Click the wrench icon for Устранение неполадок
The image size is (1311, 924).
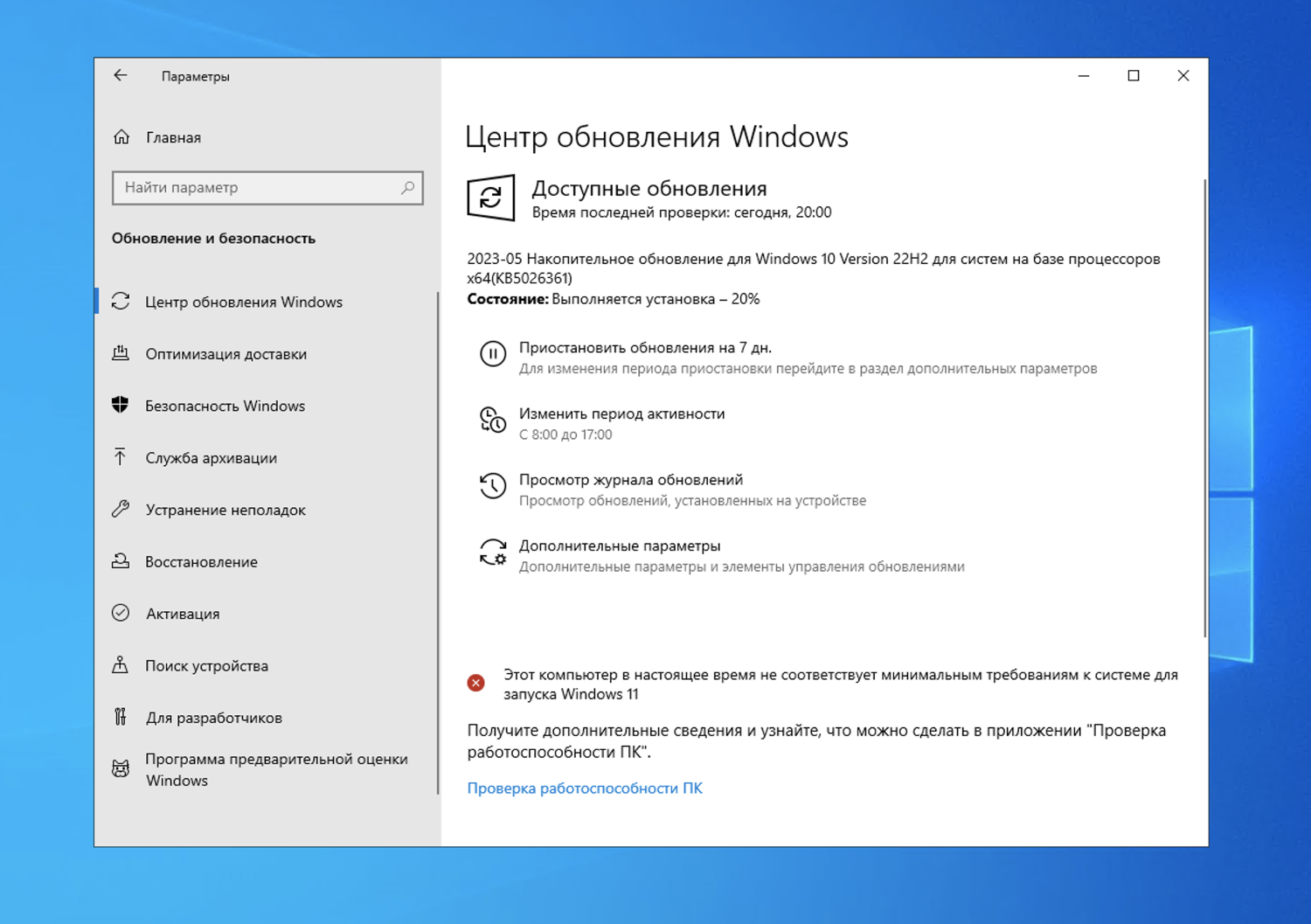(121, 509)
